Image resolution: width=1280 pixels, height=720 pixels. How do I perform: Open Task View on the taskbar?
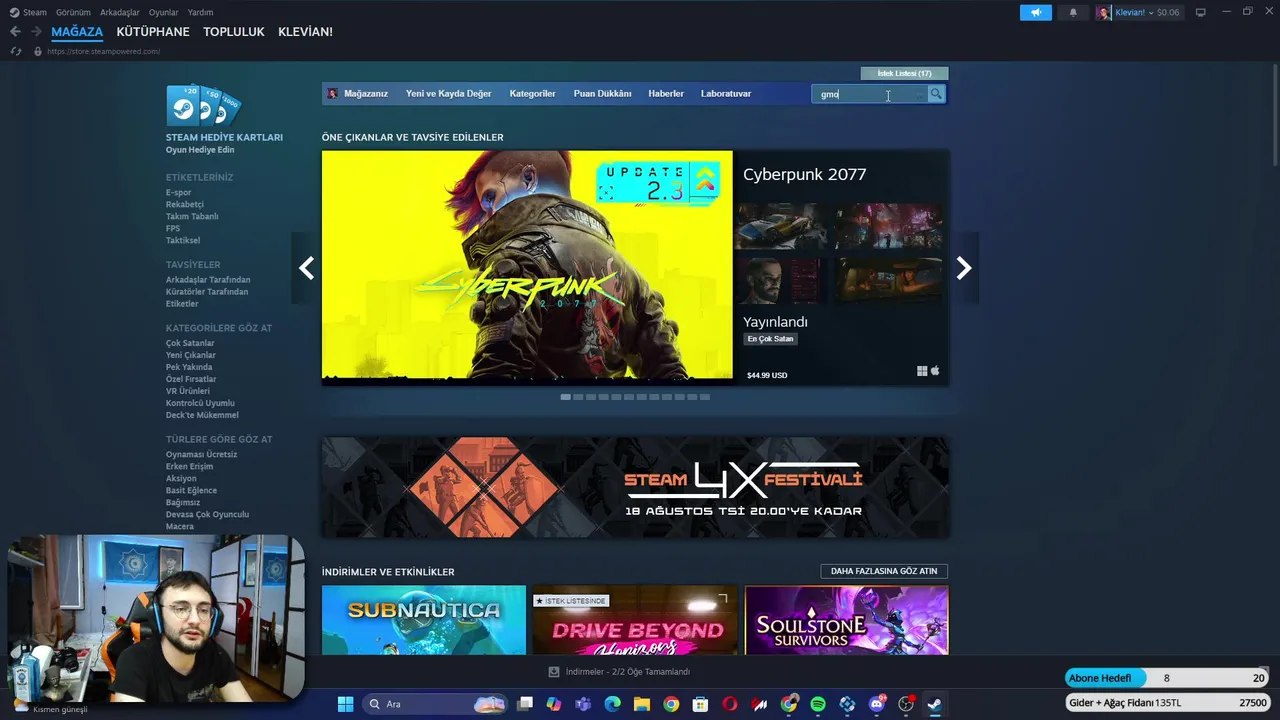click(525, 704)
